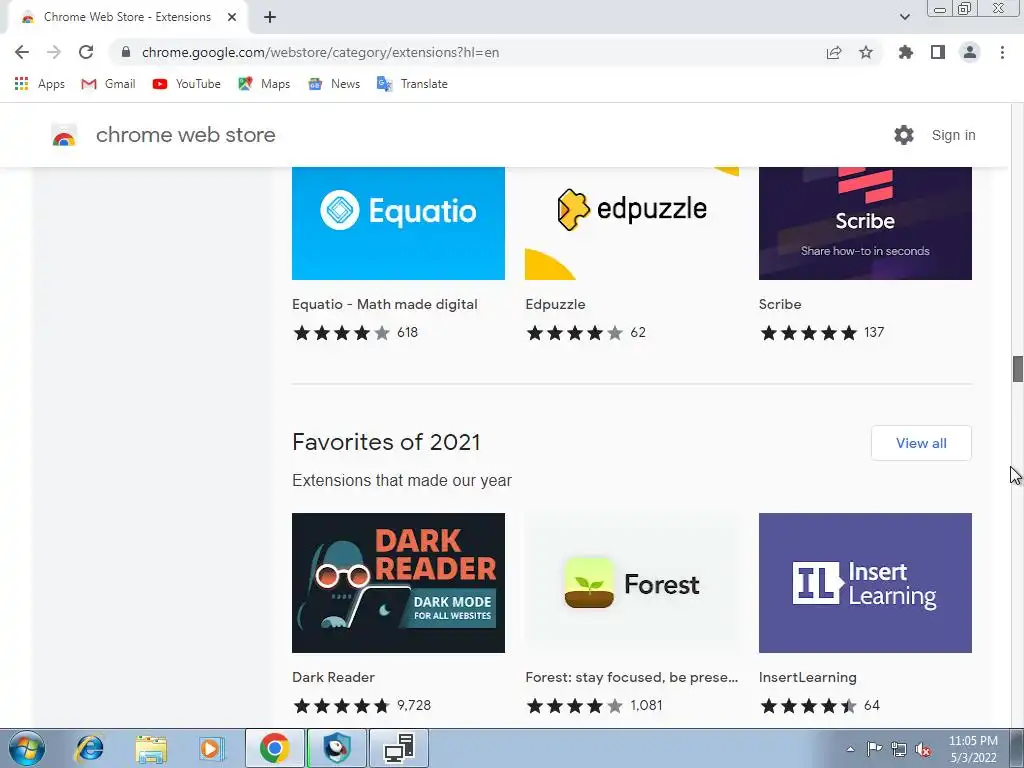Open the puffin shield taskbar application
This screenshot has width=1024, height=768.
337,748
